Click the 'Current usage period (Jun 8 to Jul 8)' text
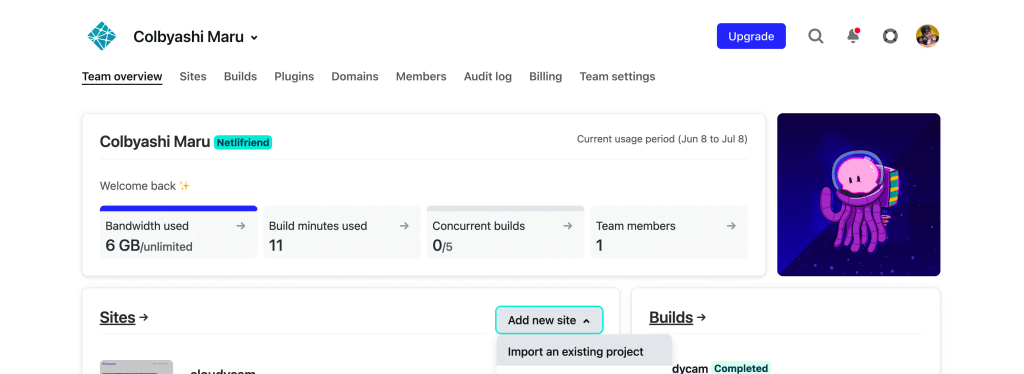The height and width of the screenshot is (374, 1024). 662,139
